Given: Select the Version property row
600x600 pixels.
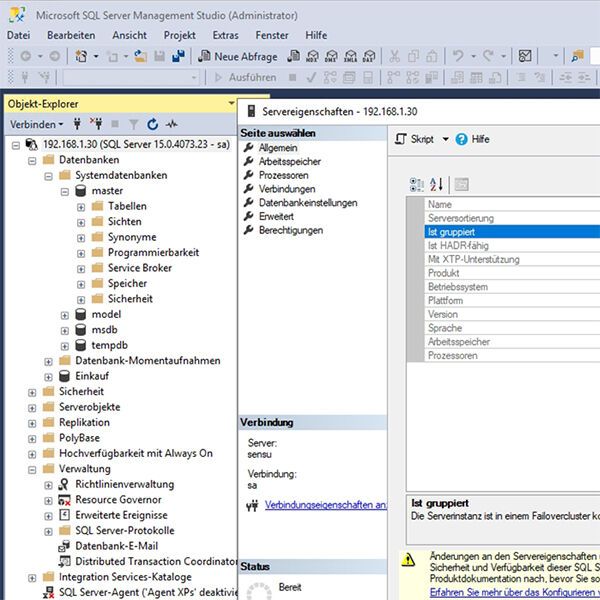Looking at the screenshot, I should 512,315.
